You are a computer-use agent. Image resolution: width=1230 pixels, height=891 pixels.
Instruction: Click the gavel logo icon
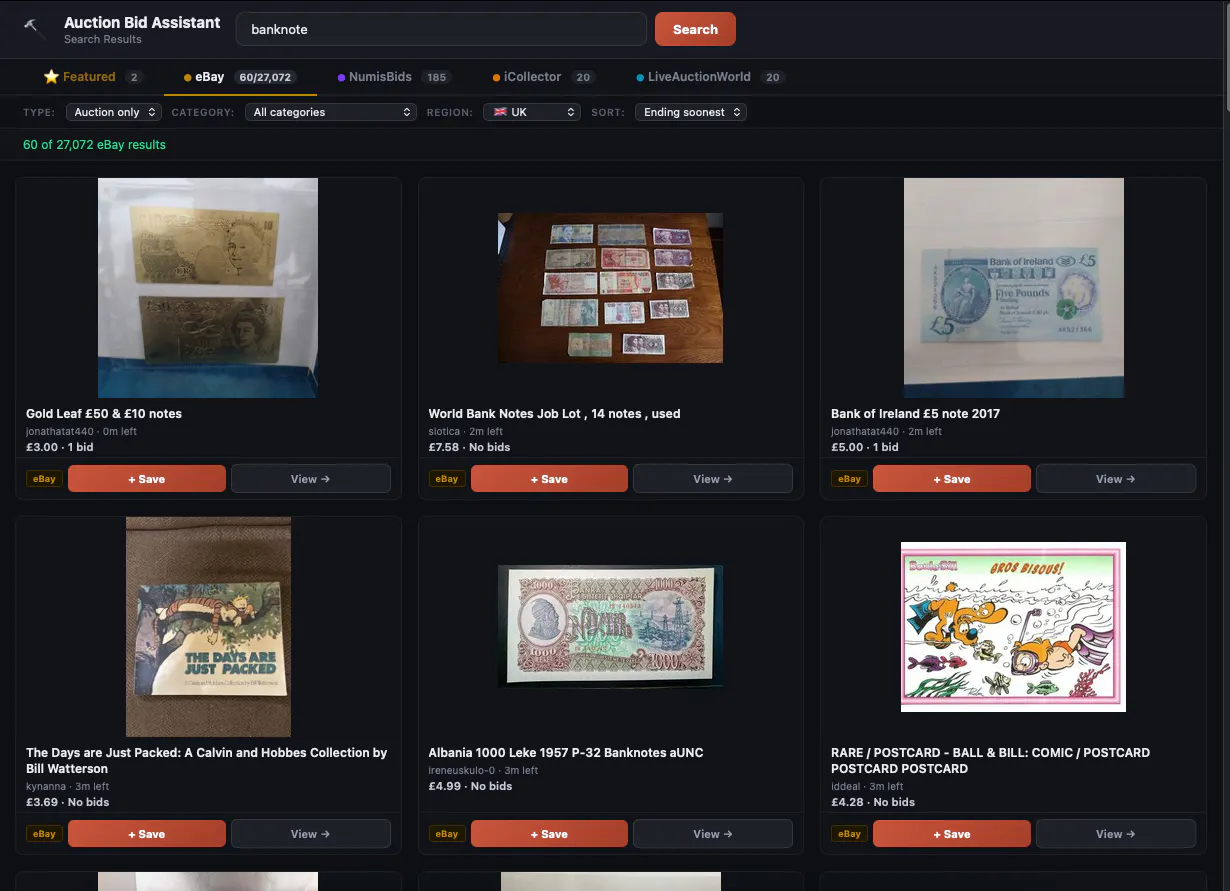35,28
